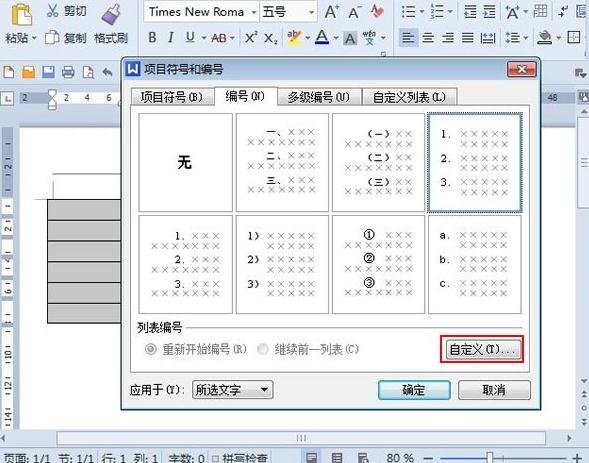Viewport: 589px width, 463px height.
Task: Switch to the 多级编号 tab
Action: 319,97
